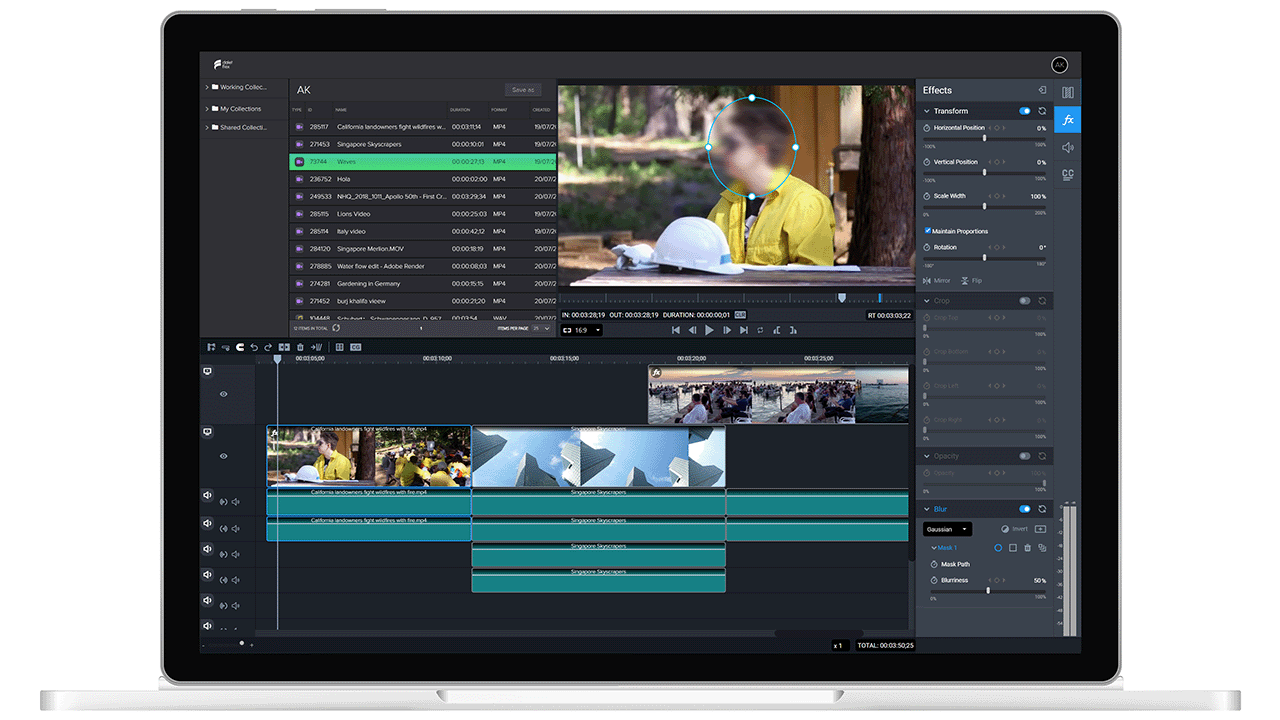Screen dimensions: 1280x720
Task: Select the ellipse mask shape for Mask 1
Action: [x=998, y=548]
